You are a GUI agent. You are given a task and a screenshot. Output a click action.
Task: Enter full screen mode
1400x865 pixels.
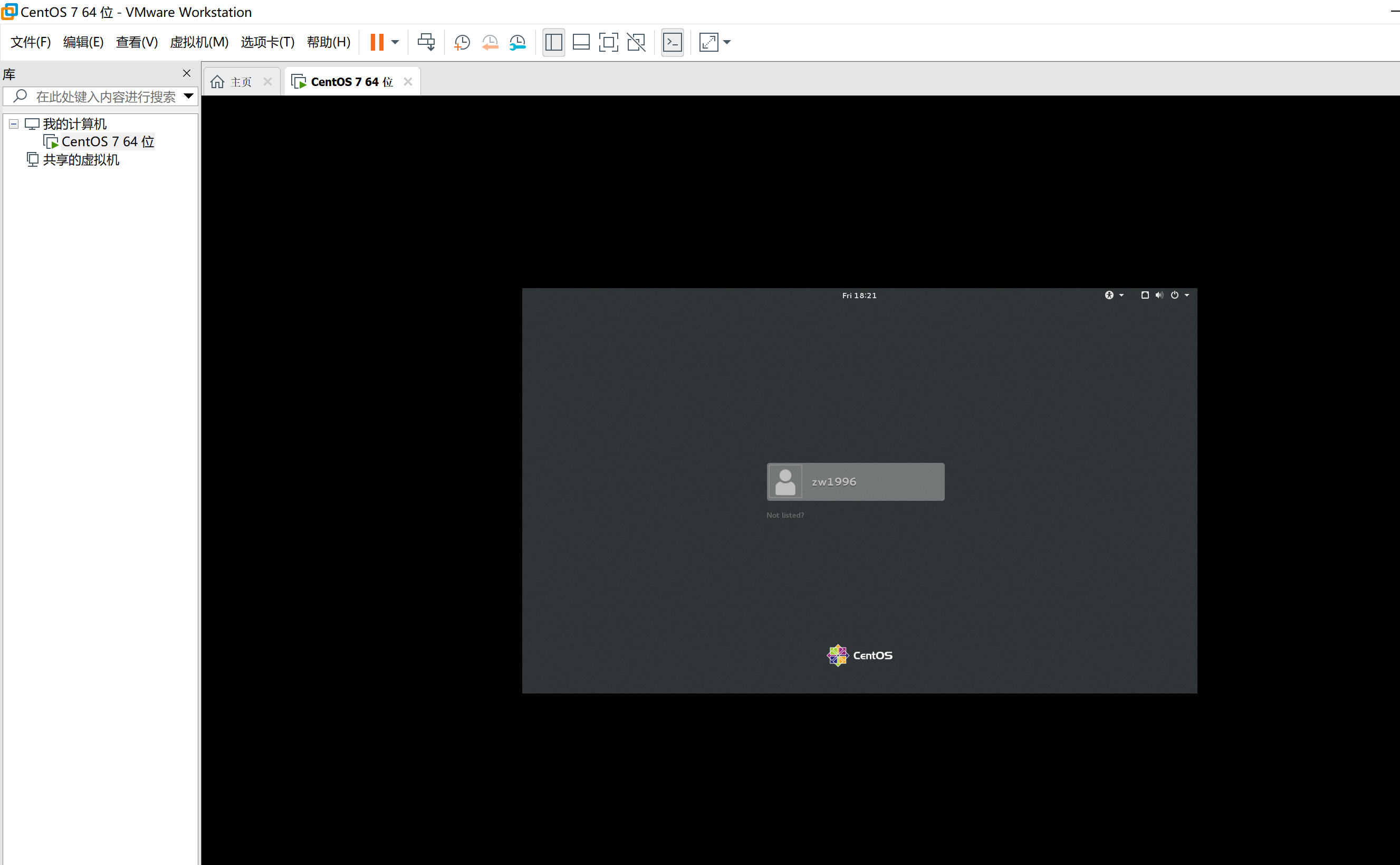click(608, 42)
